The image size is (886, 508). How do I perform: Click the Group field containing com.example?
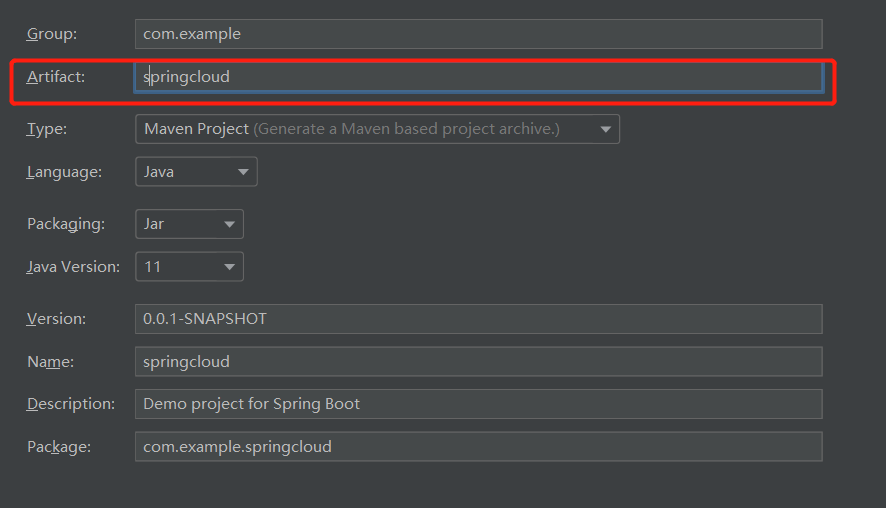pyautogui.click(x=479, y=34)
